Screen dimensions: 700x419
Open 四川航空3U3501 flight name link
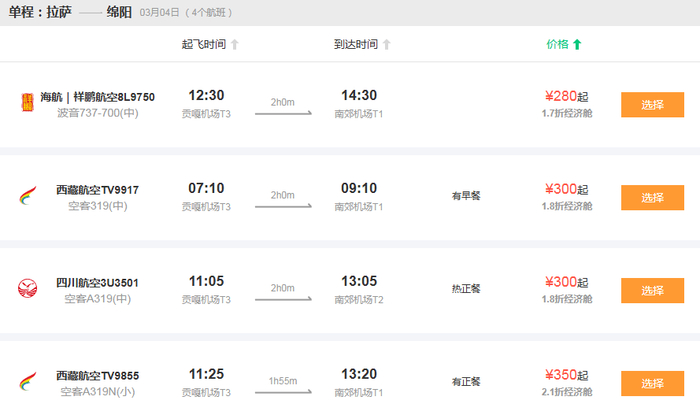coord(97,283)
